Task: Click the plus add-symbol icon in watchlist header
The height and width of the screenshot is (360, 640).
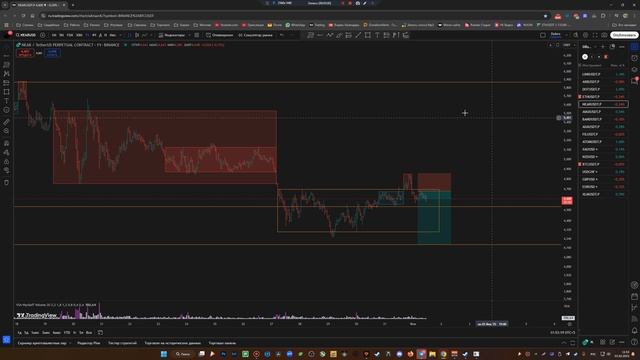Action: click(603, 47)
